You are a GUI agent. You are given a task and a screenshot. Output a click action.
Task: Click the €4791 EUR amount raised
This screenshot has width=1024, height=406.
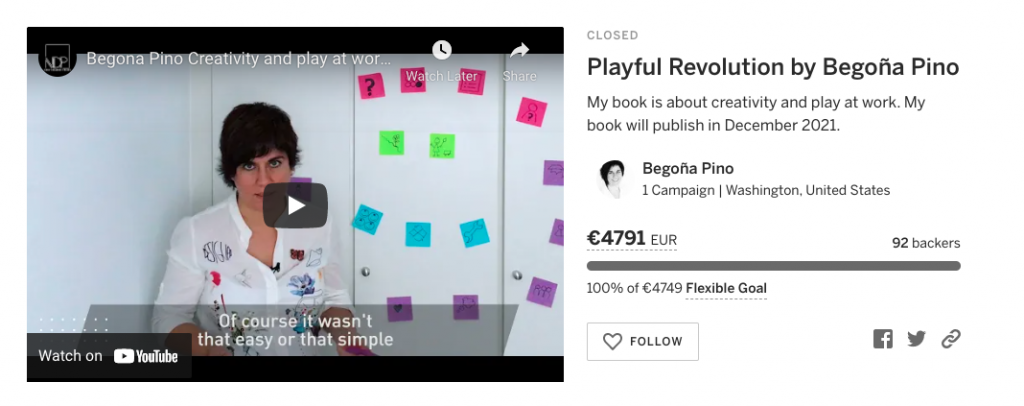[x=632, y=239]
